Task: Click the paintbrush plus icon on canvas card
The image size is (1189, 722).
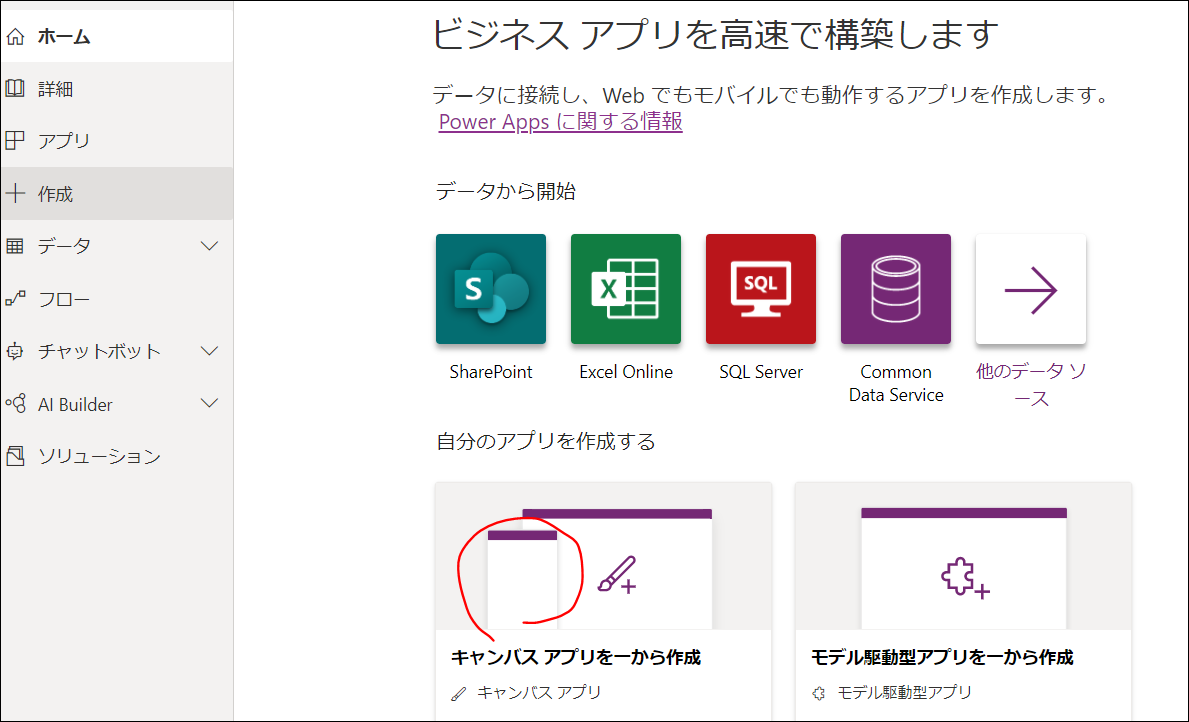Action: (x=616, y=574)
